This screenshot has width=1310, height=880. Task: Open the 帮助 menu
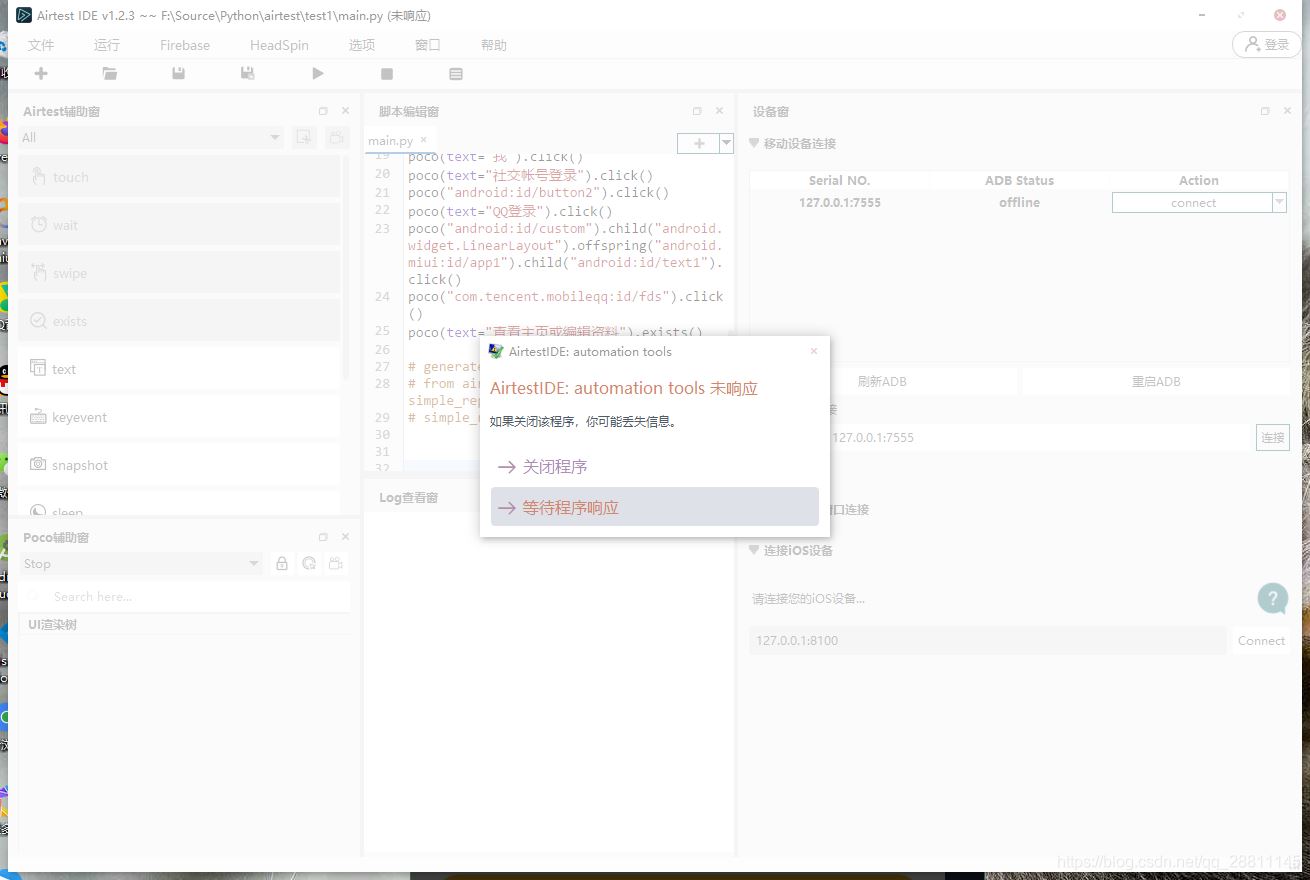(x=494, y=45)
